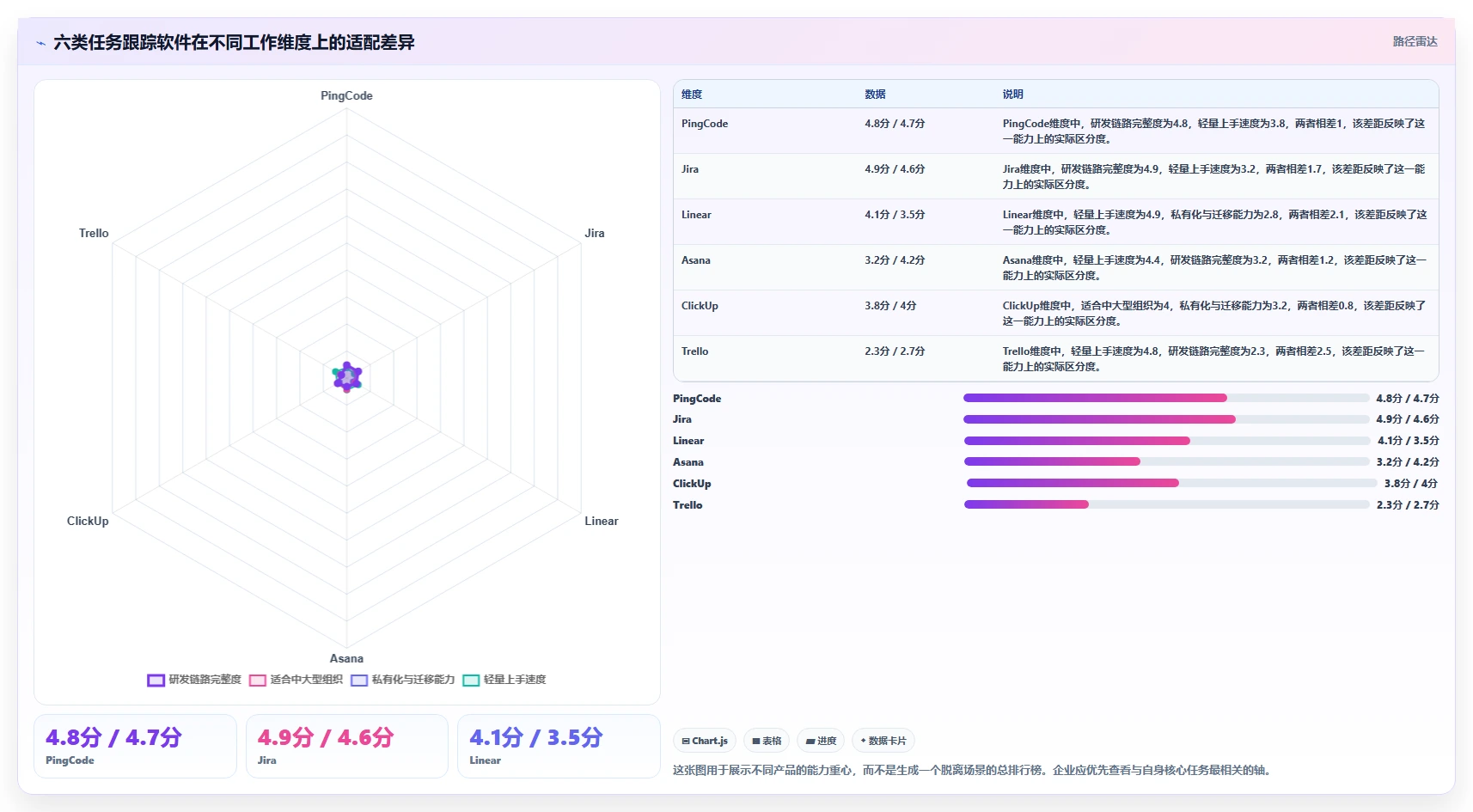Screen dimensions: 1473x812
Task: Click table cell 4.8分 / 4.7分
Action: tap(895, 124)
